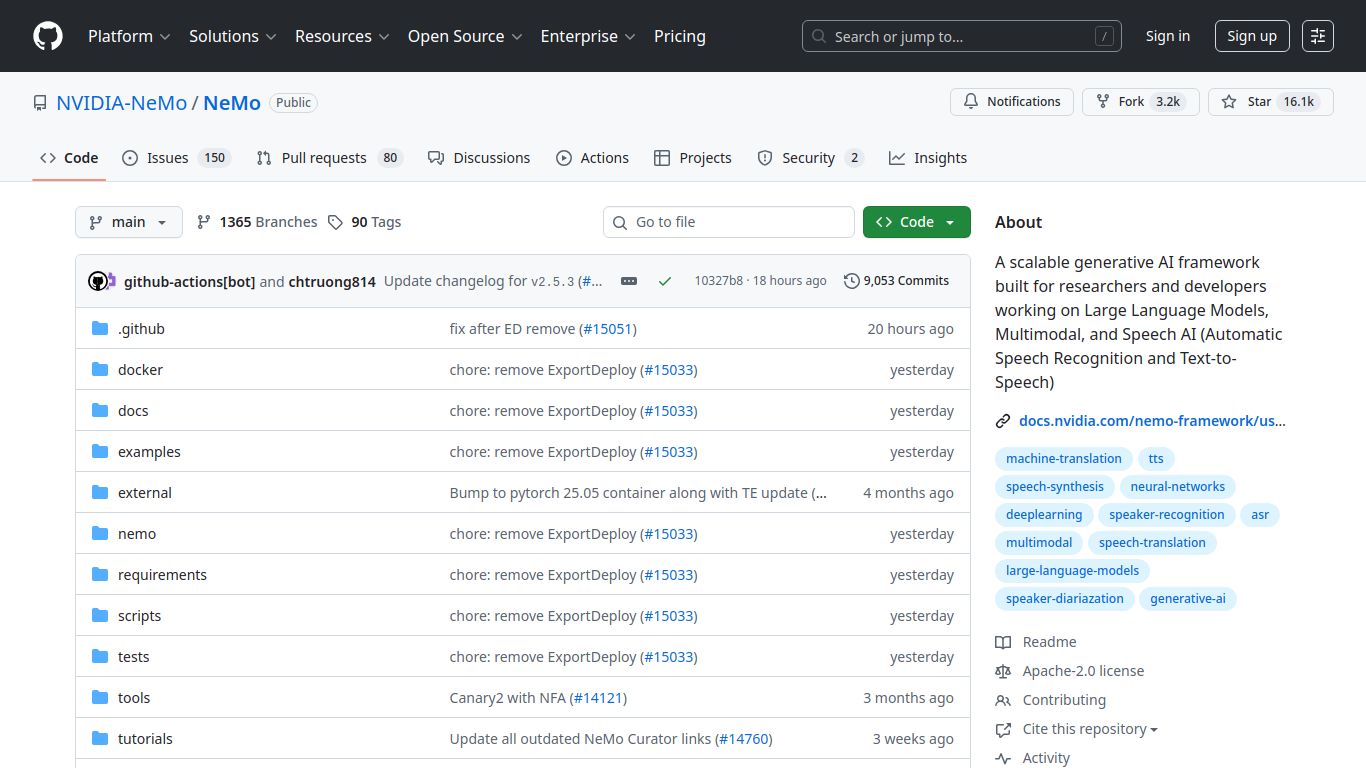Viewport: 1366px width, 768px height.
Task: Expand commit message ellipsis button
Action: tap(629, 281)
